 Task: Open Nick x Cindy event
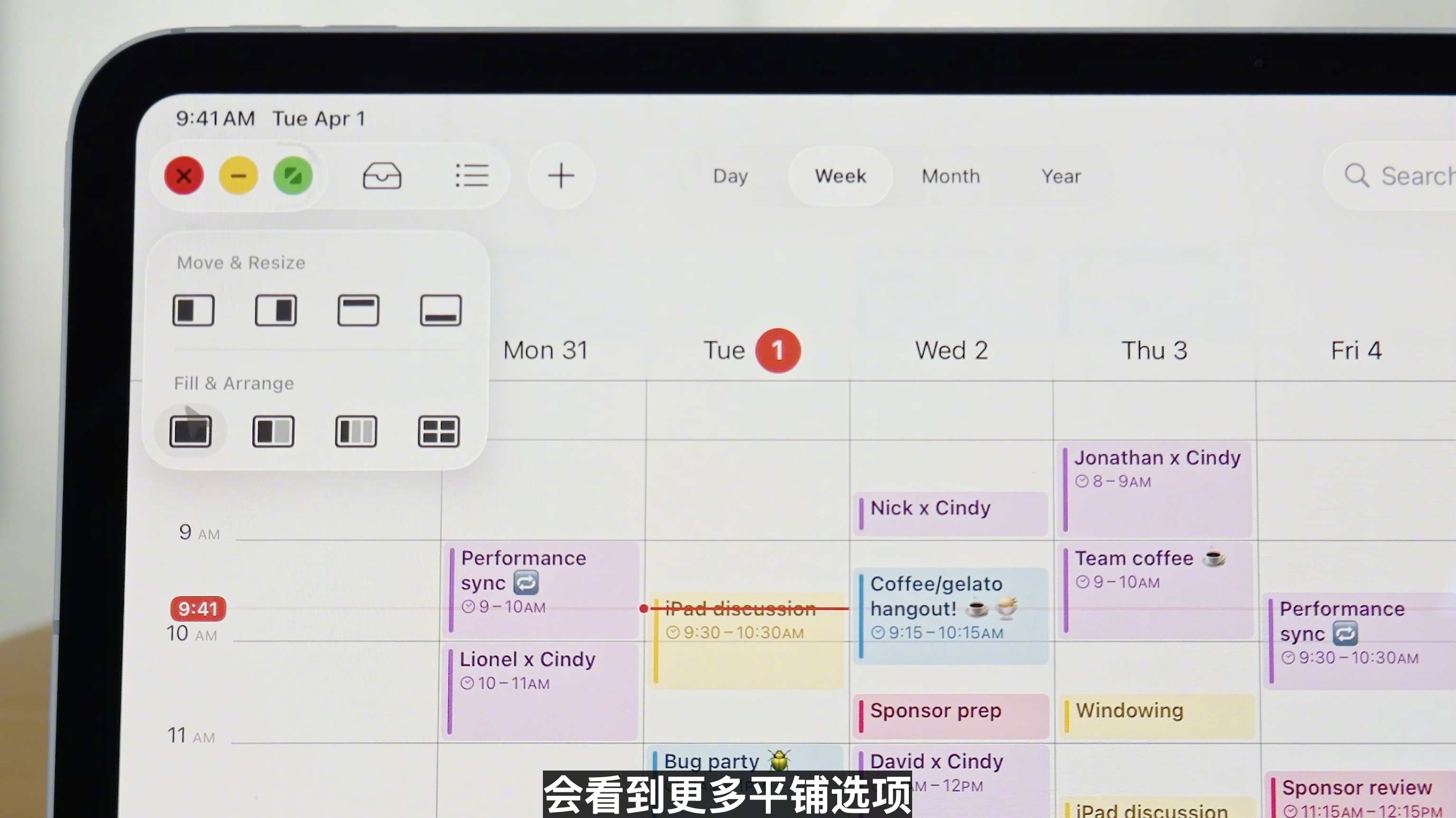[951, 513]
